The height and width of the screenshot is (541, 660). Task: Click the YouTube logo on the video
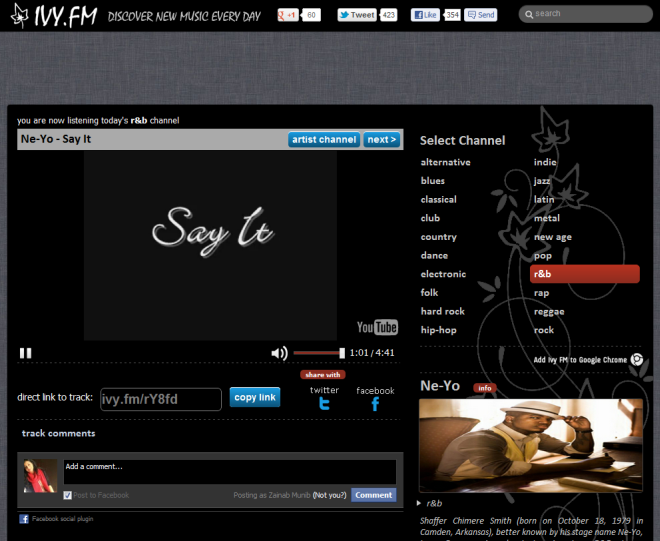(x=377, y=327)
